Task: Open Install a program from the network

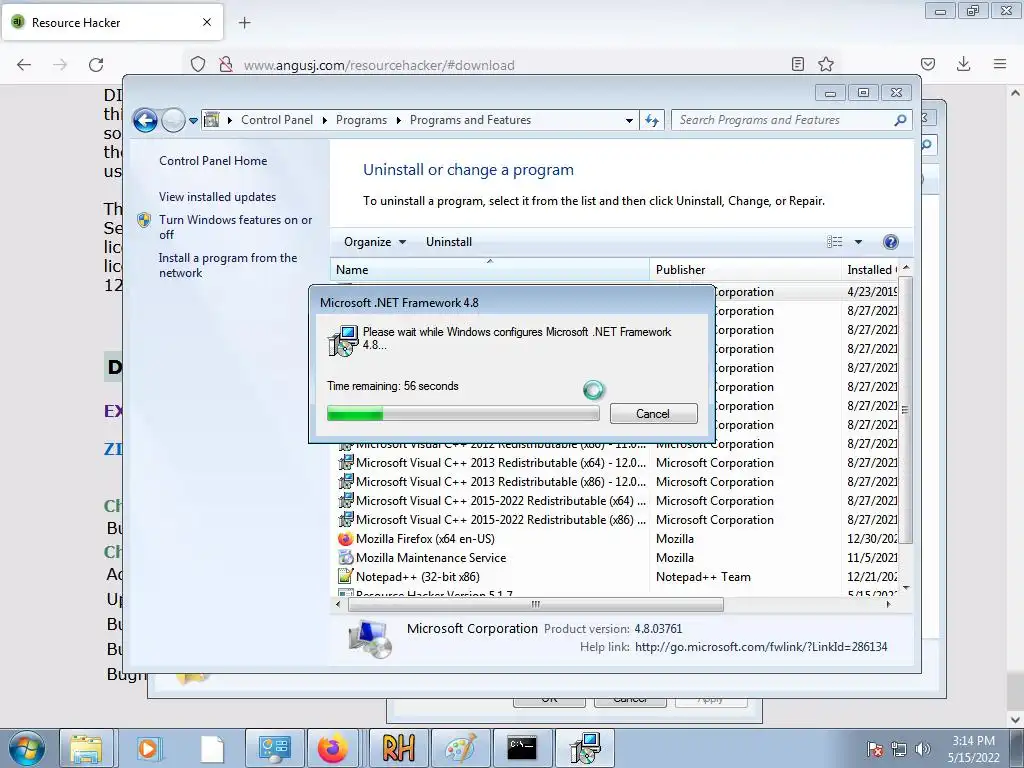Action: click(x=228, y=265)
